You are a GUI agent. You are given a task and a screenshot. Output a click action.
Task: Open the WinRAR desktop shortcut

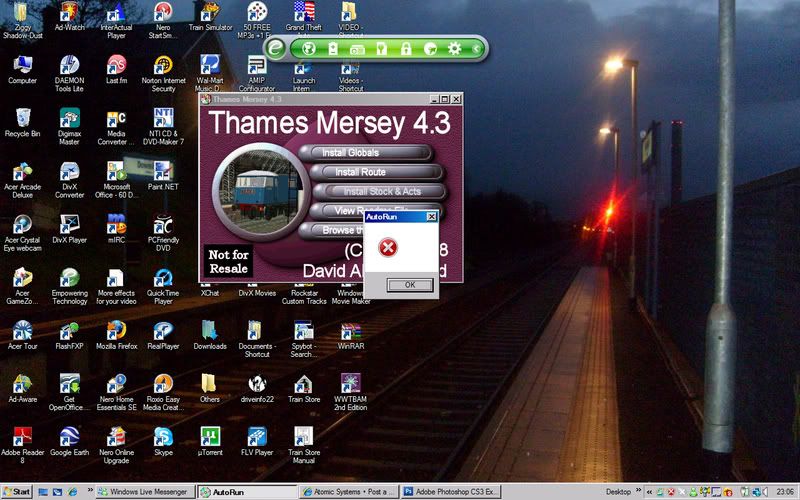coord(351,331)
